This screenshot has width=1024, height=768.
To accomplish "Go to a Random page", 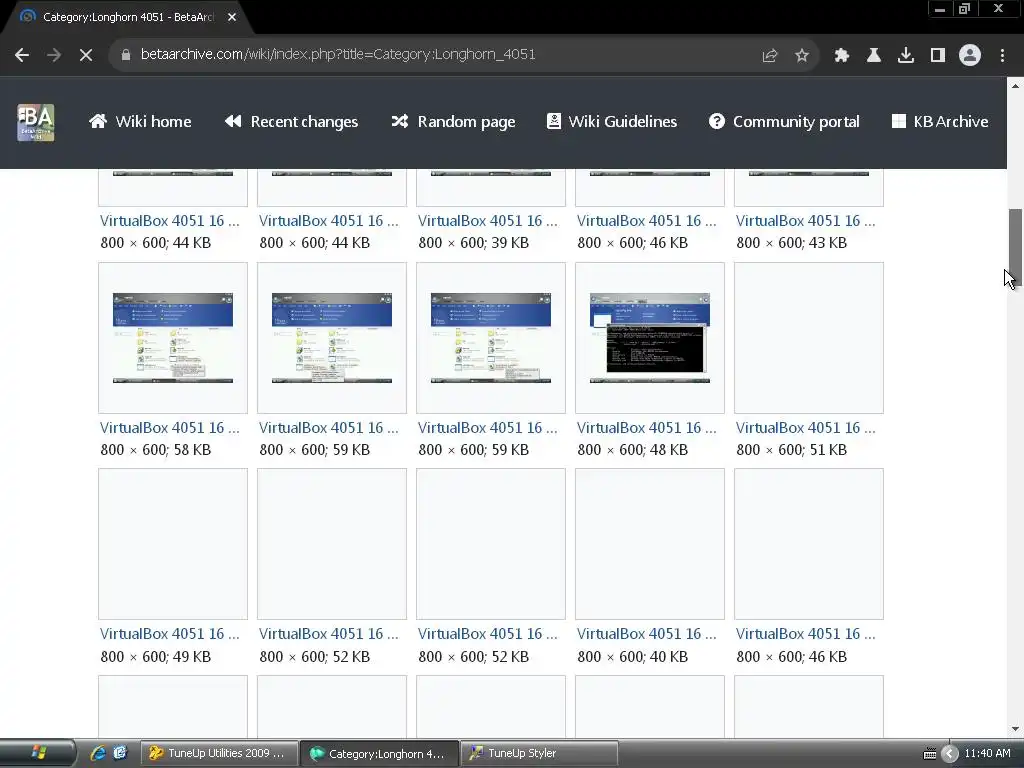I will coord(453,121).
